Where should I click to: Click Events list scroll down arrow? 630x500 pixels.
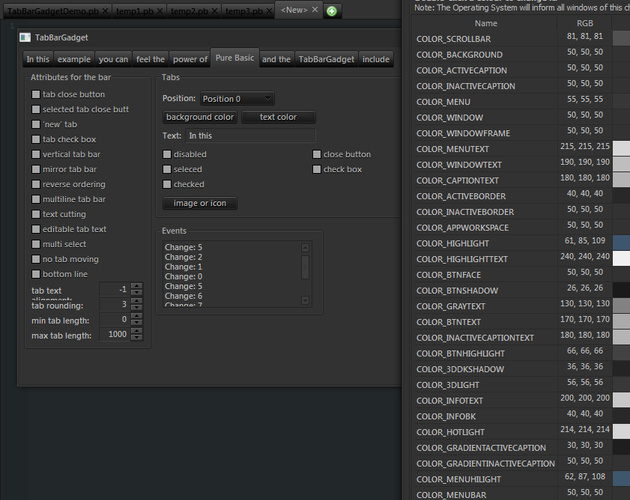pyautogui.click(x=305, y=300)
